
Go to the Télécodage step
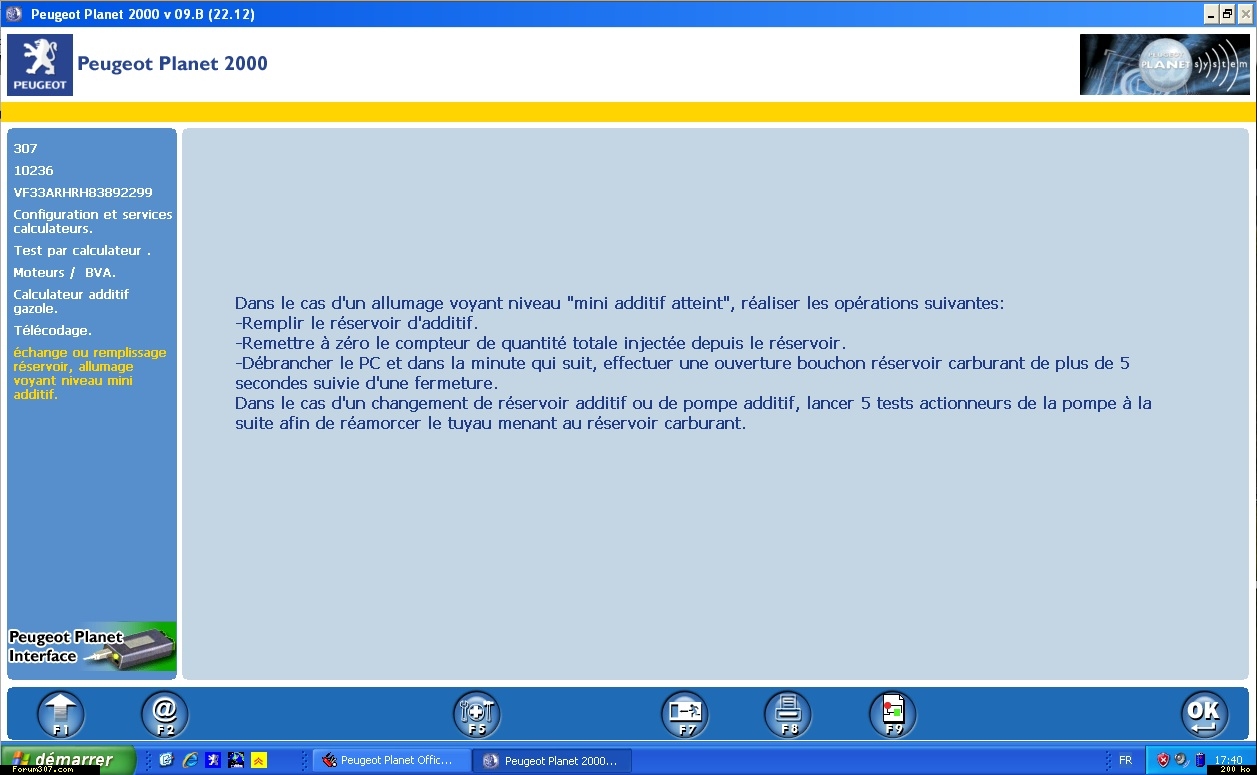[52, 331]
